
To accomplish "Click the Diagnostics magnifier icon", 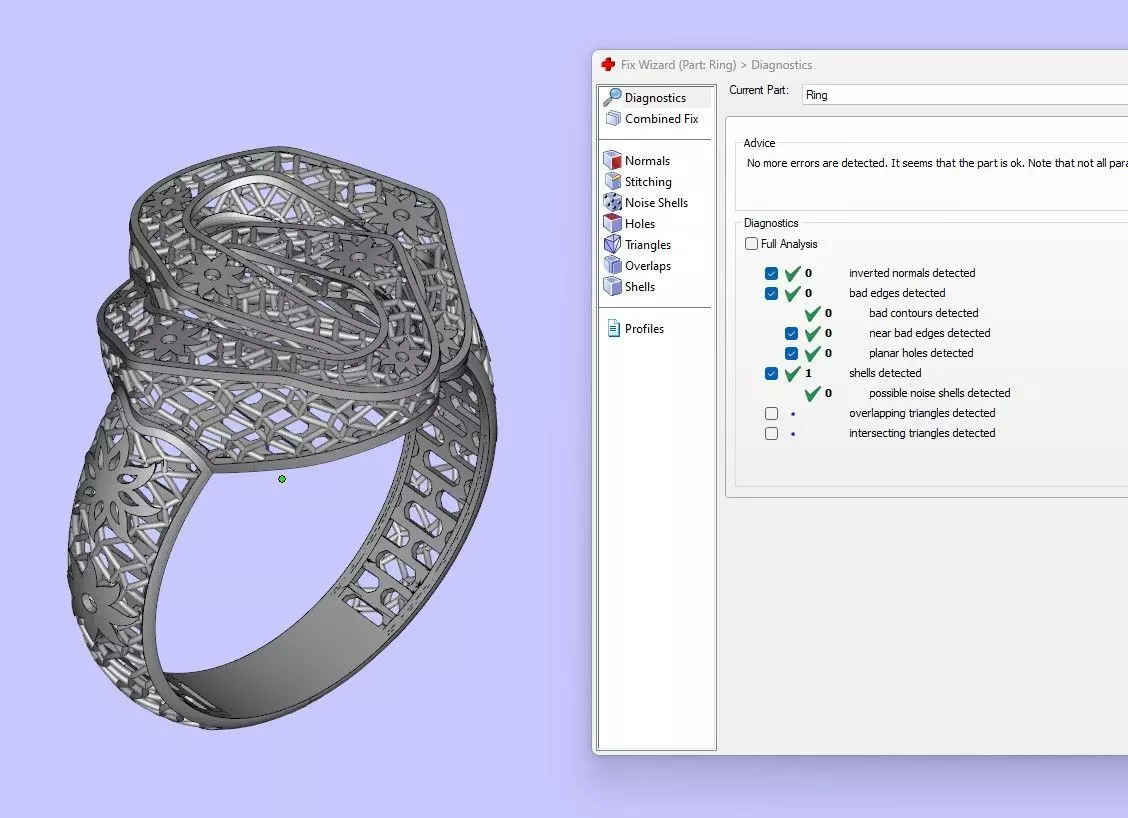I will 612,96.
